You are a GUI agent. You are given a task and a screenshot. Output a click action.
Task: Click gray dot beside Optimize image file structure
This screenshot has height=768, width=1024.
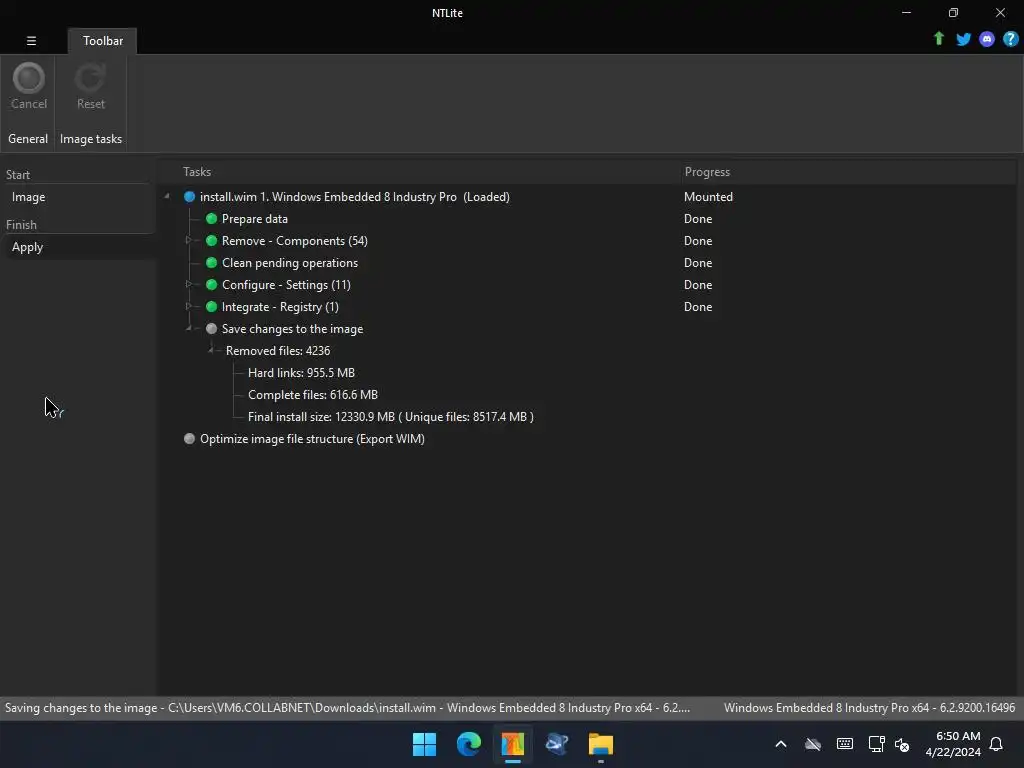(189, 439)
